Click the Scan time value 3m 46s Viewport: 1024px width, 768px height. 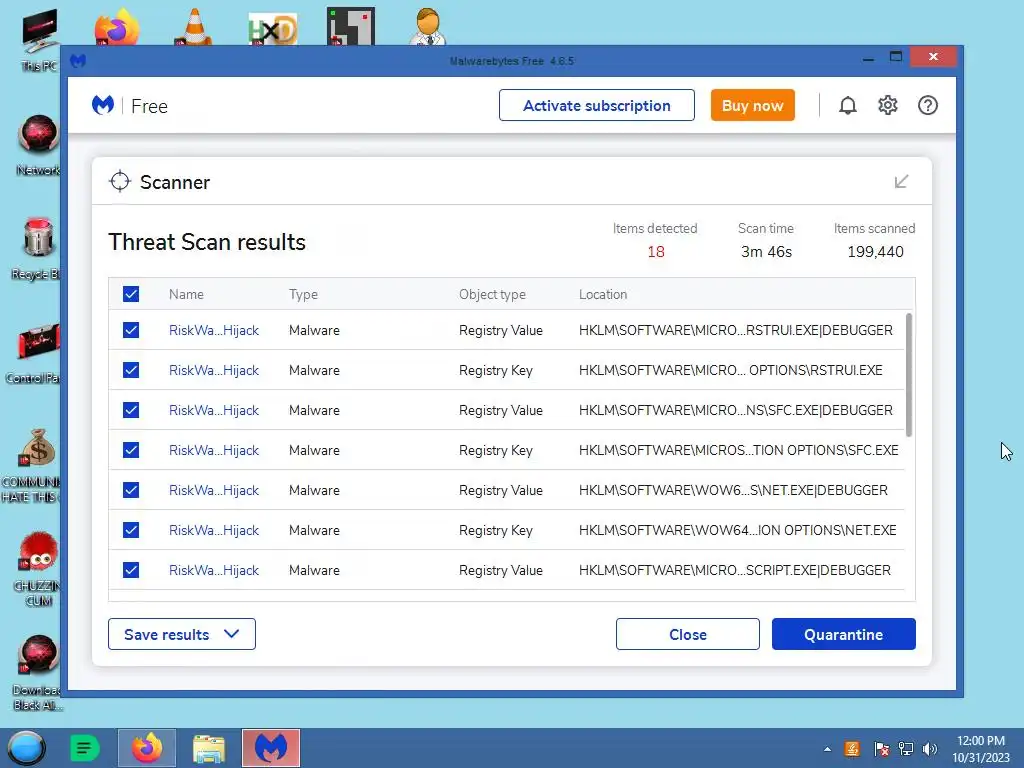click(766, 252)
